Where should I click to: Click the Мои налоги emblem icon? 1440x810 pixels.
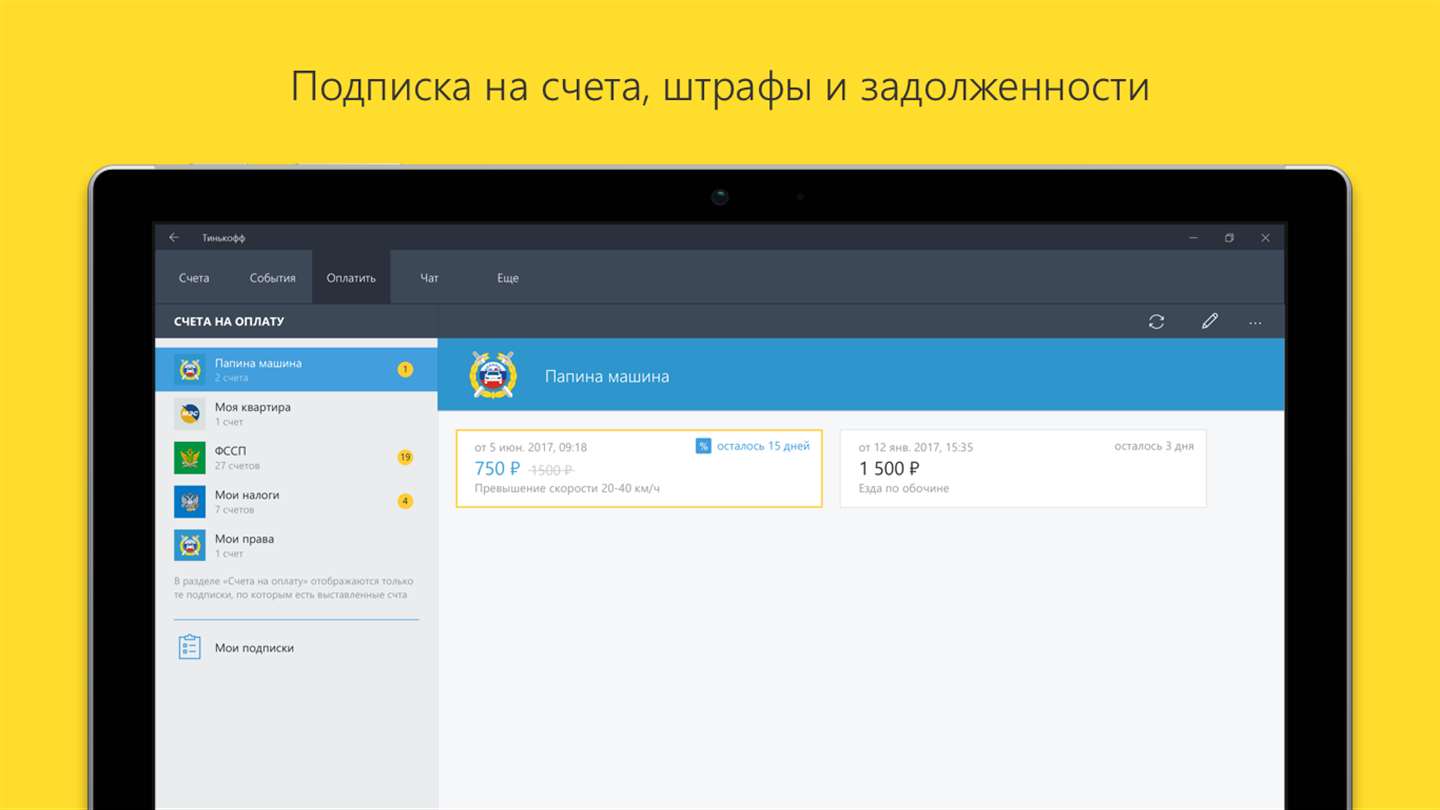[190, 502]
